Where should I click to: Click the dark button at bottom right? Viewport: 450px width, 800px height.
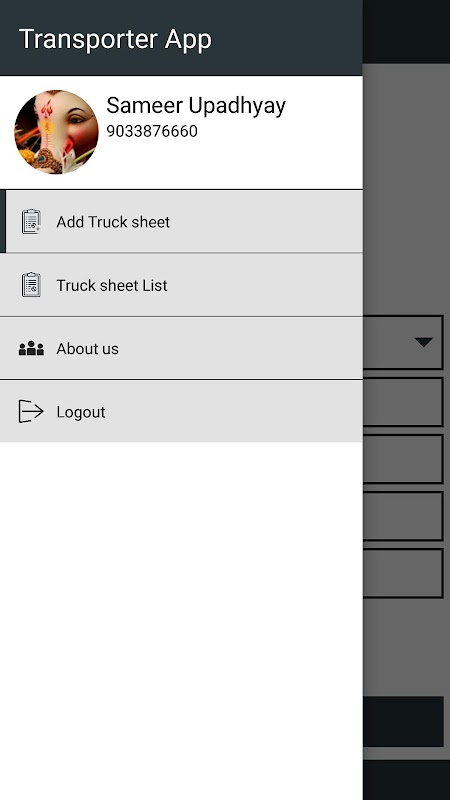(x=403, y=721)
